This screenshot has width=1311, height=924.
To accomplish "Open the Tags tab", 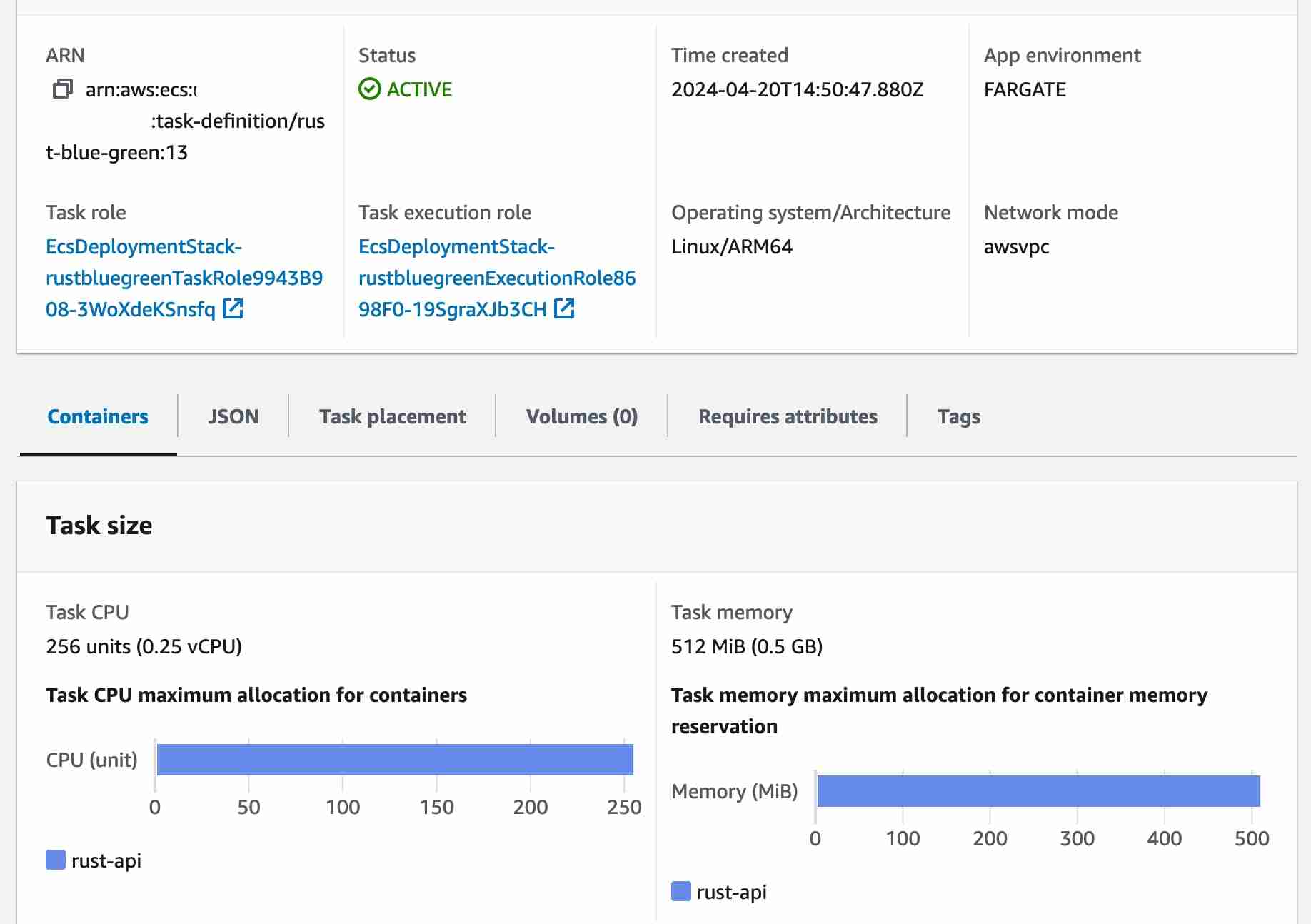I will click(x=958, y=416).
